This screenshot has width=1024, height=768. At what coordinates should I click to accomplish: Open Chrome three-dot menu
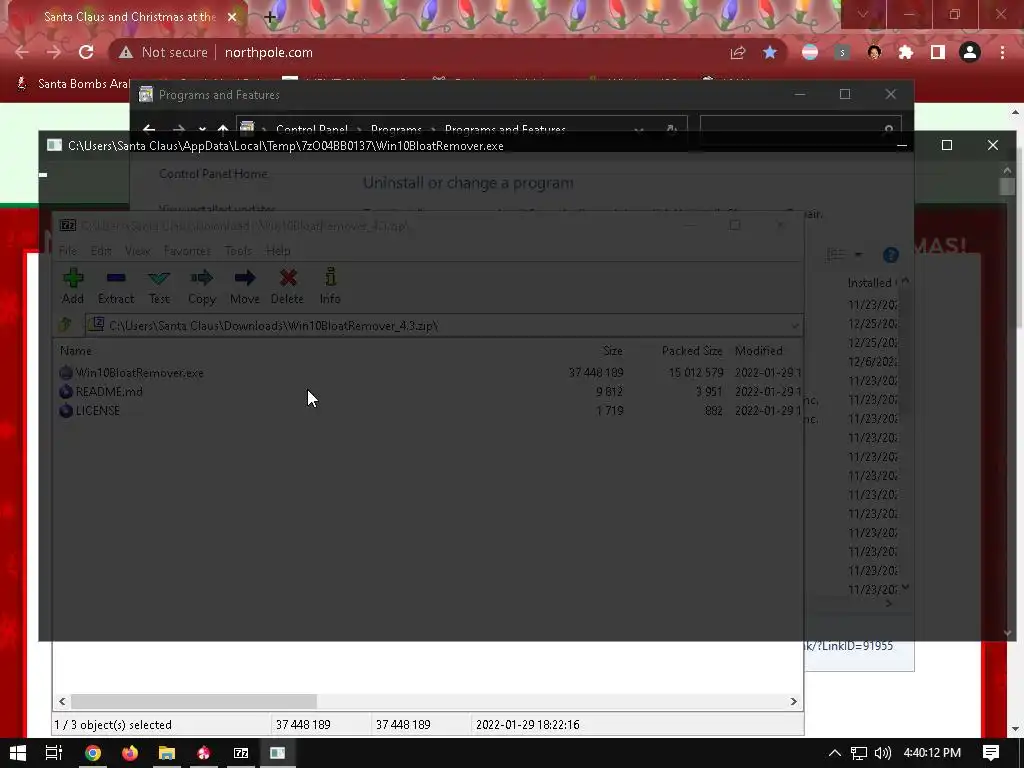(1002, 52)
